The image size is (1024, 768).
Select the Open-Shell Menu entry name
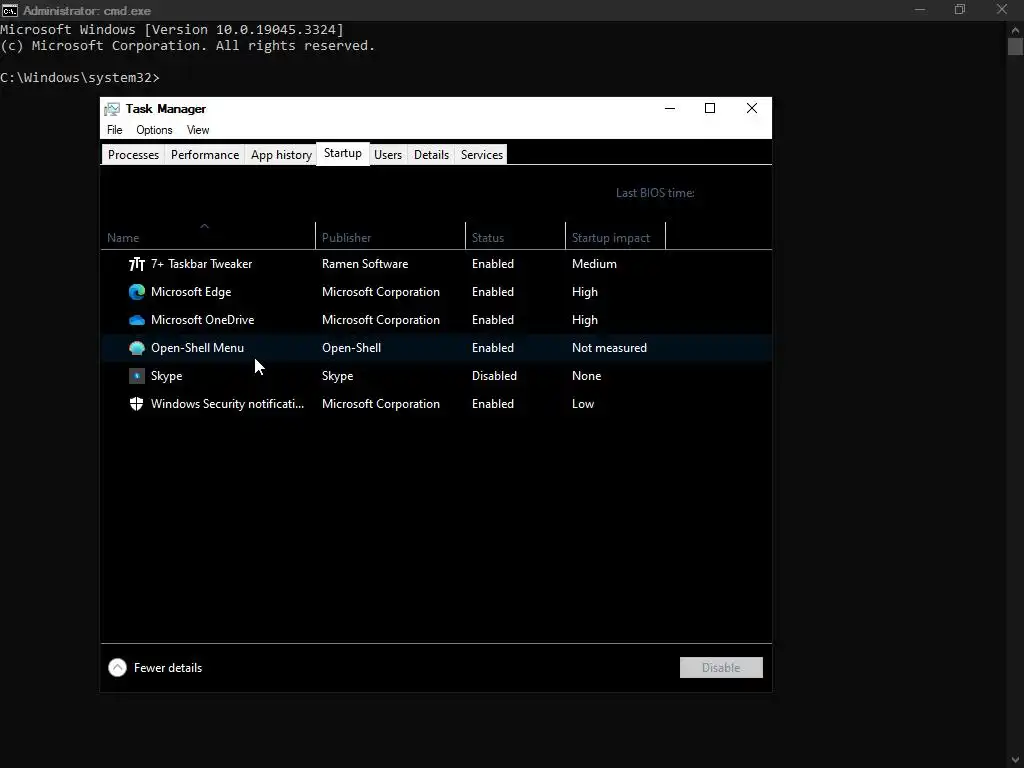coord(197,348)
